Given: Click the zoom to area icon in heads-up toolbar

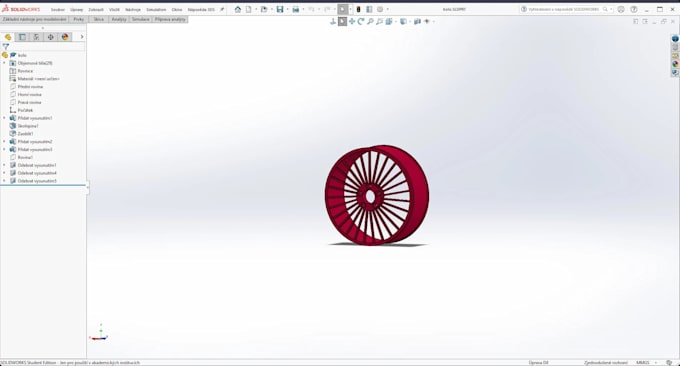Looking at the screenshot, I should click(x=379, y=21).
